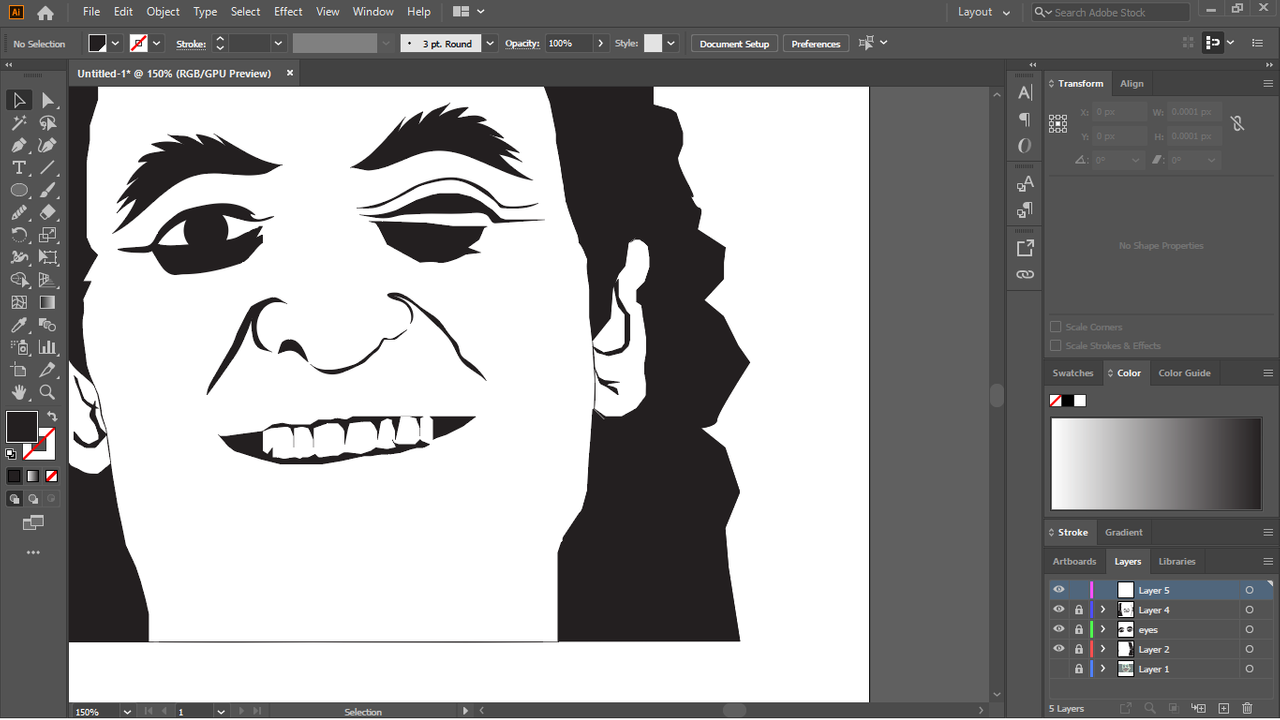The width and height of the screenshot is (1280, 720).
Task: Select the Perspective Grid tool
Action: coord(47,280)
